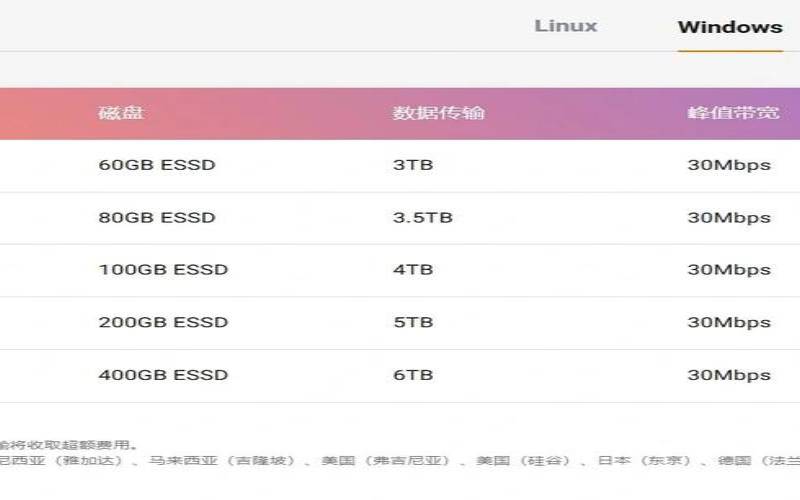The width and height of the screenshot is (800, 500).
Task: Click the 3.5TB data transfer value
Action: [x=423, y=217]
